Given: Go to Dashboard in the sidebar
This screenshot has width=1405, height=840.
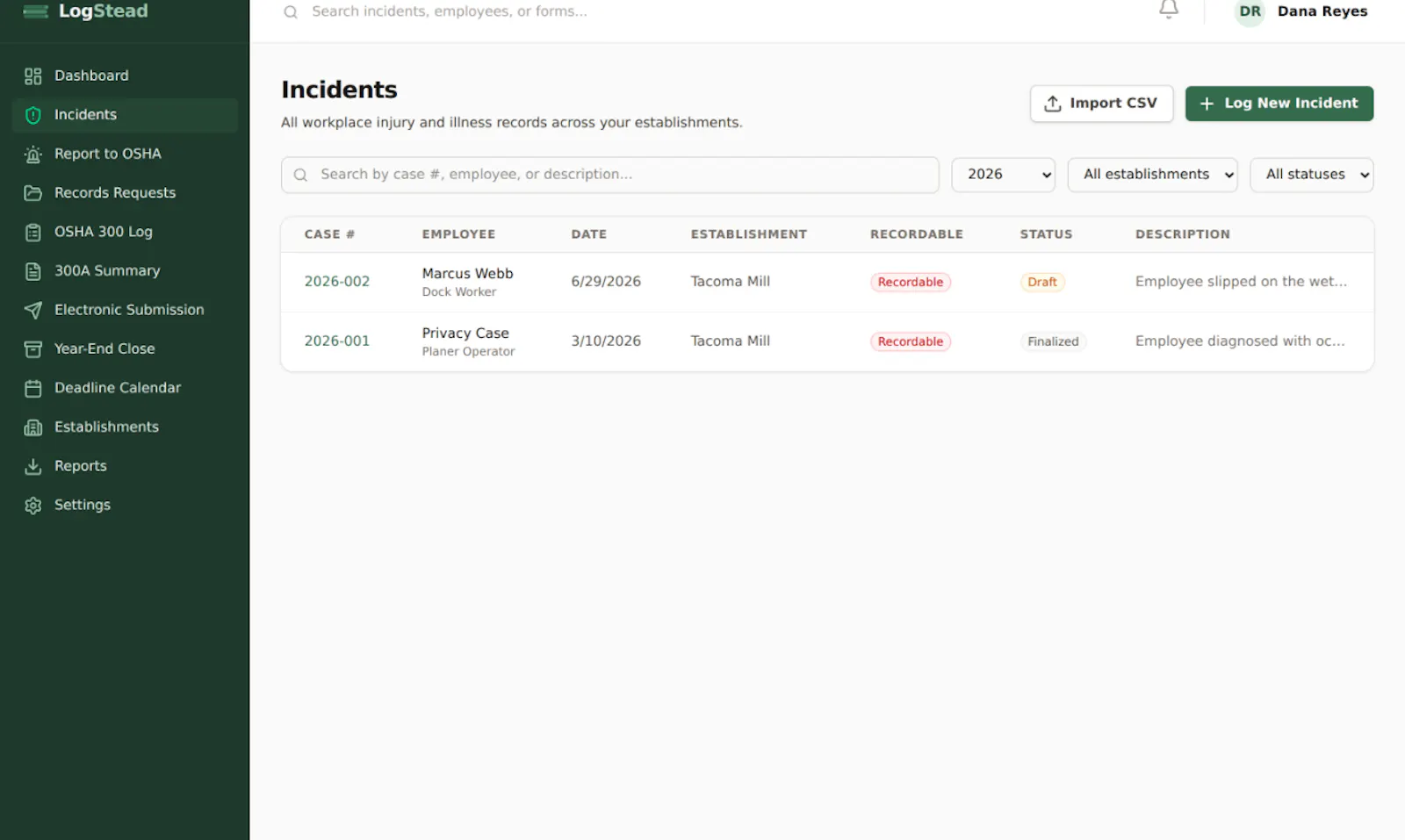Looking at the screenshot, I should point(125,75).
